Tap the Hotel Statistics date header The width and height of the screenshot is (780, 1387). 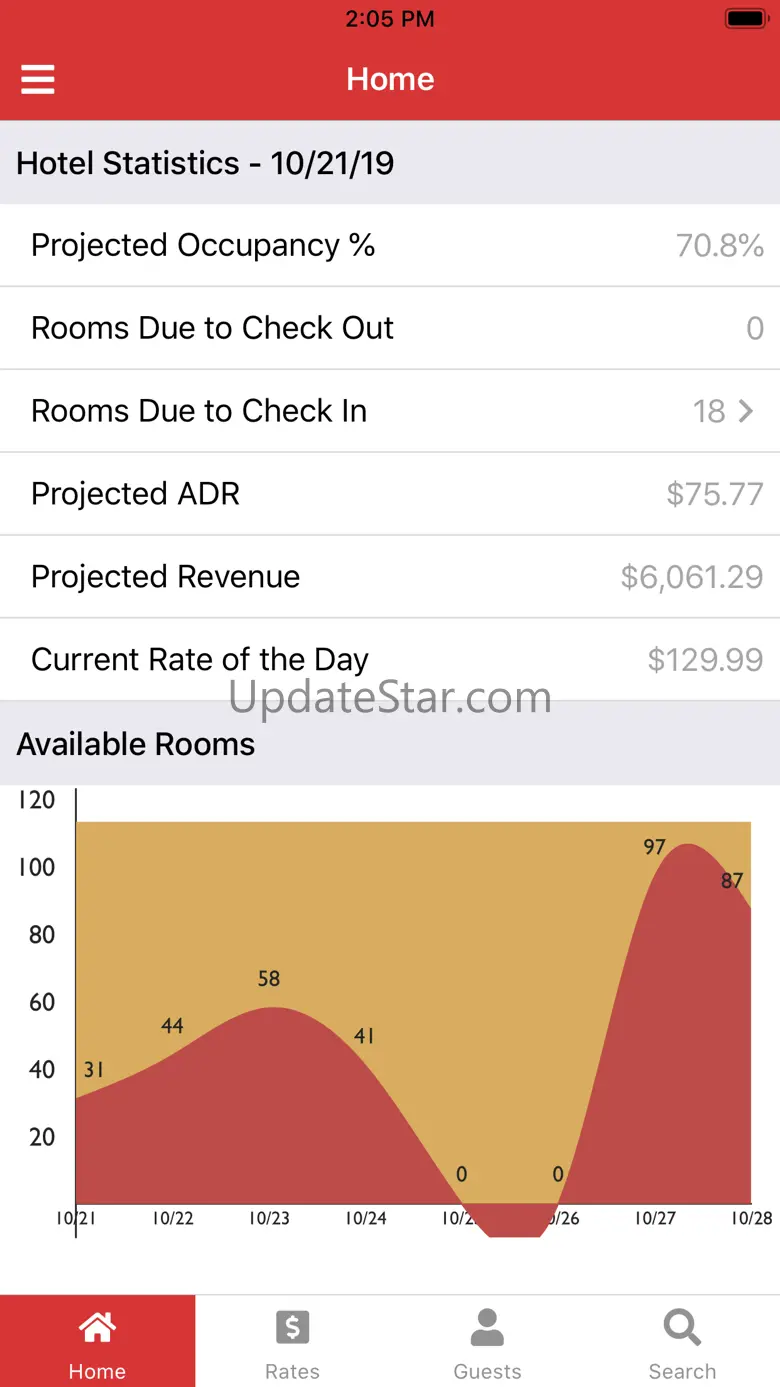point(205,163)
